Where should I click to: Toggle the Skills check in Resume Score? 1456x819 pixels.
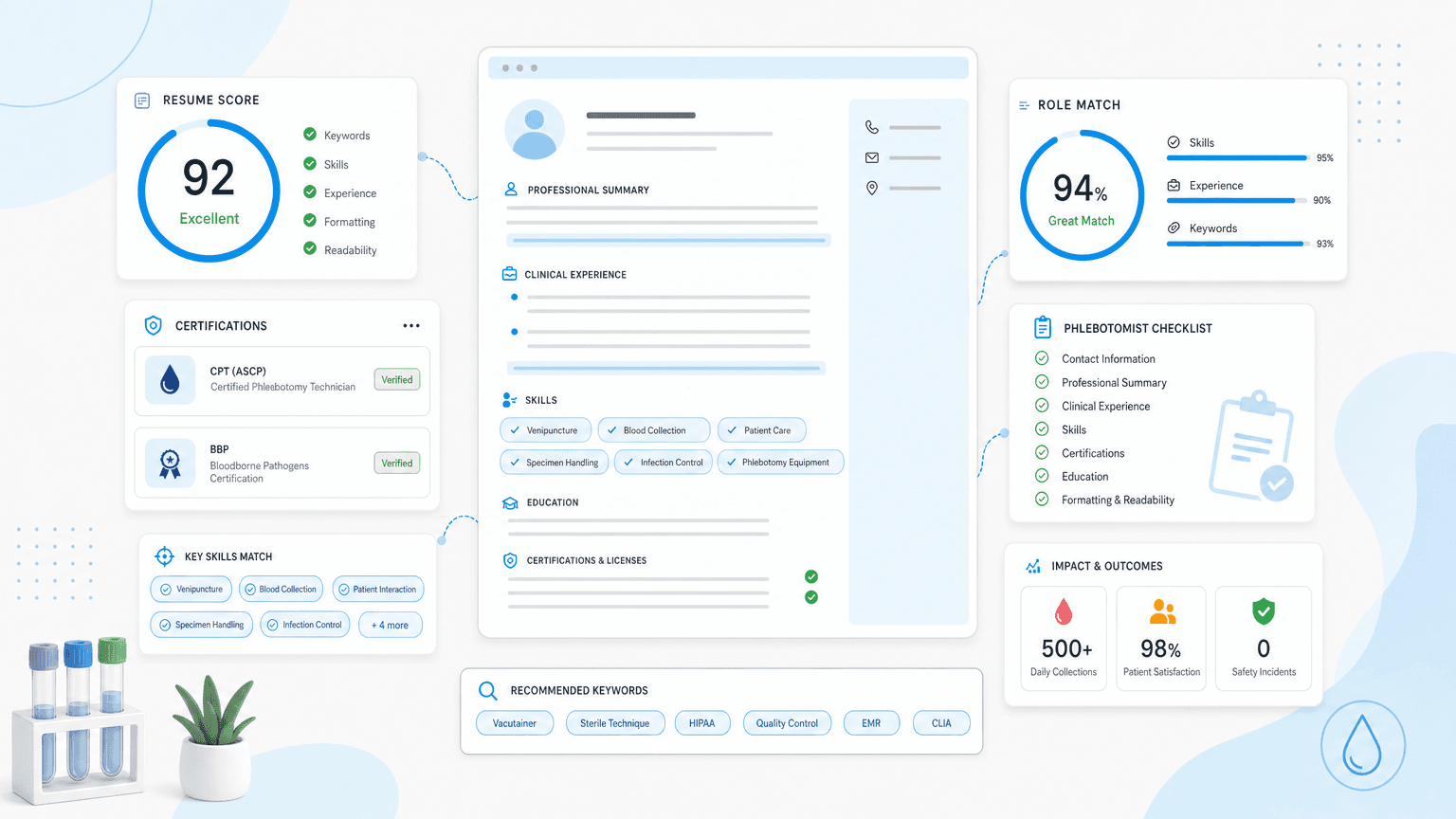tap(310, 164)
